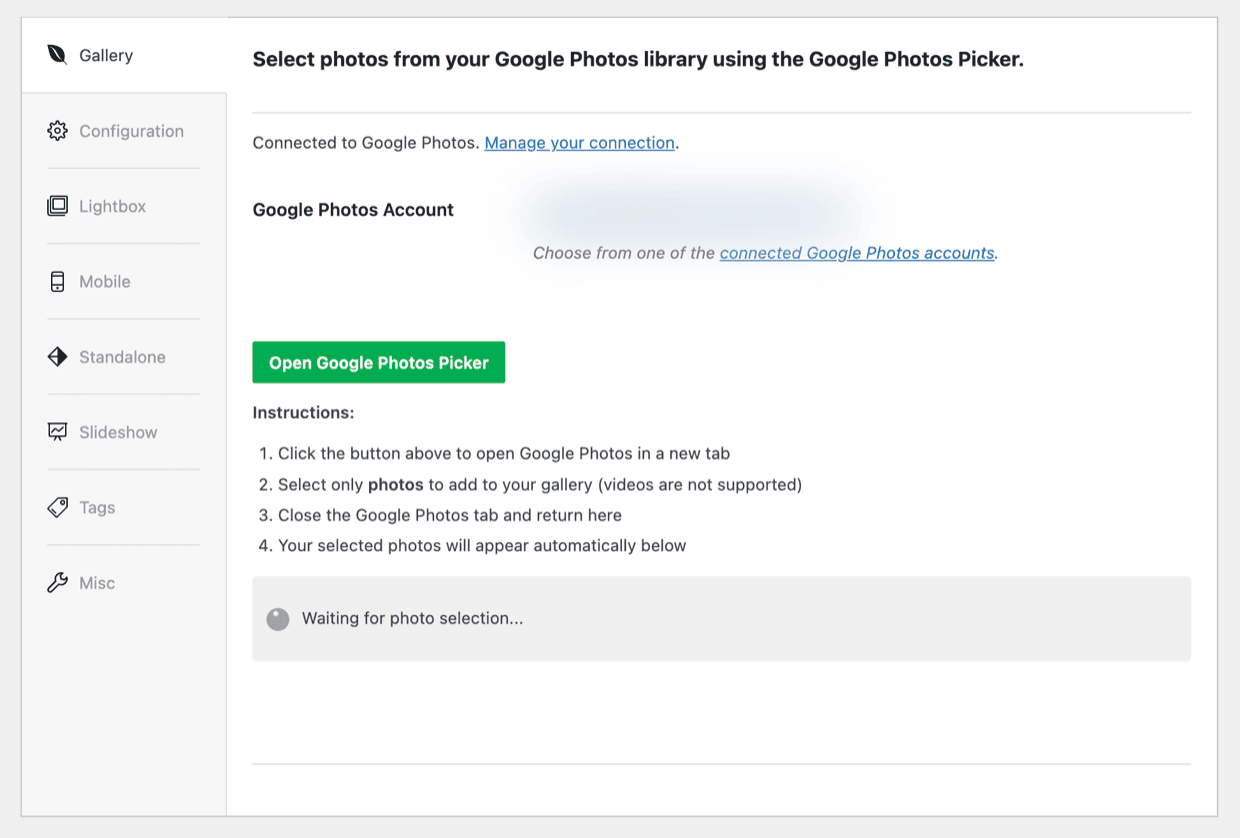This screenshot has height=838, width=1240.
Task: Click the Gallery leaf icon
Action: point(57,55)
